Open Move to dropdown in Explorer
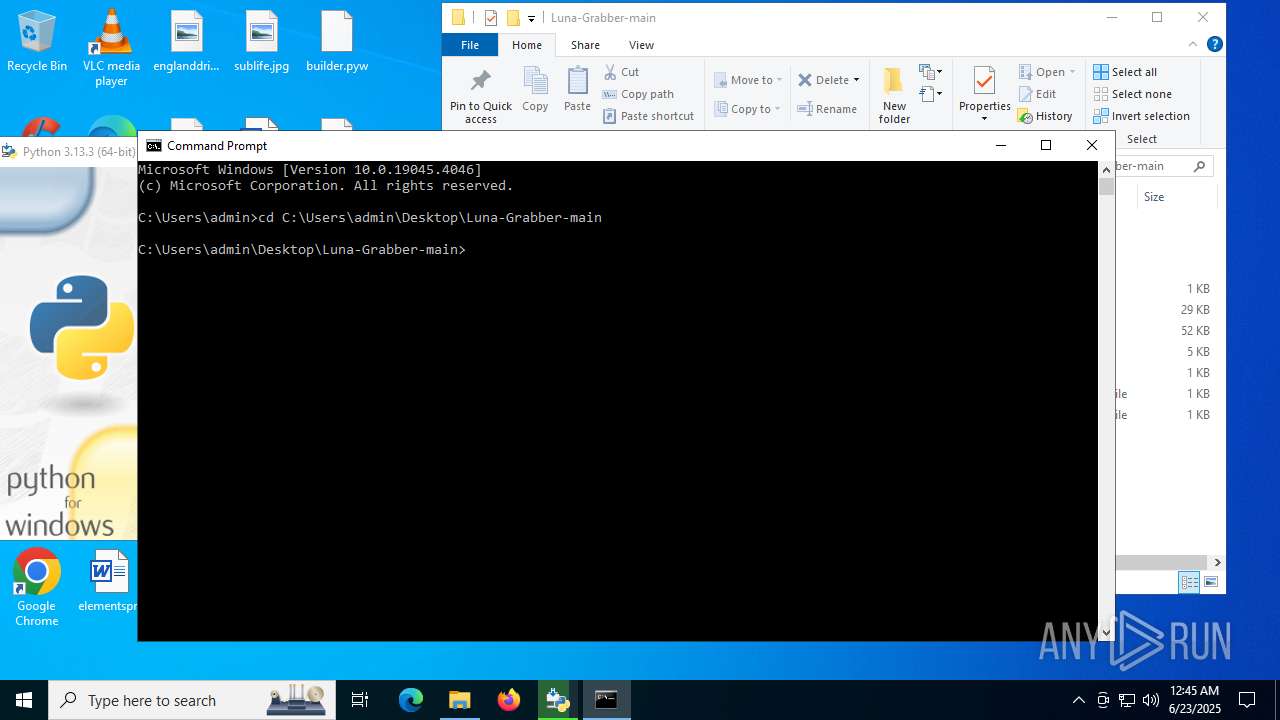The height and width of the screenshot is (720, 1280). [x=748, y=80]
